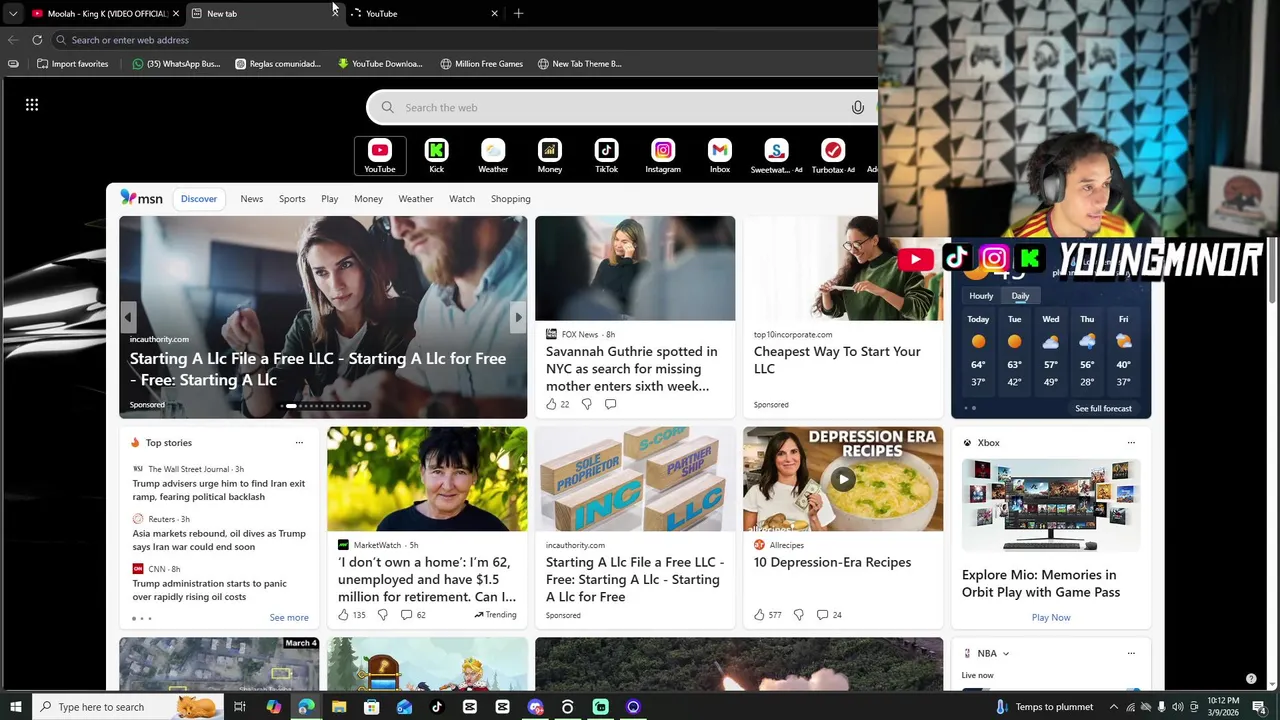Select the Discover tab on msn
Image resolution: width=1280 pixels, height=720 pixels.
tap(199, 199)
